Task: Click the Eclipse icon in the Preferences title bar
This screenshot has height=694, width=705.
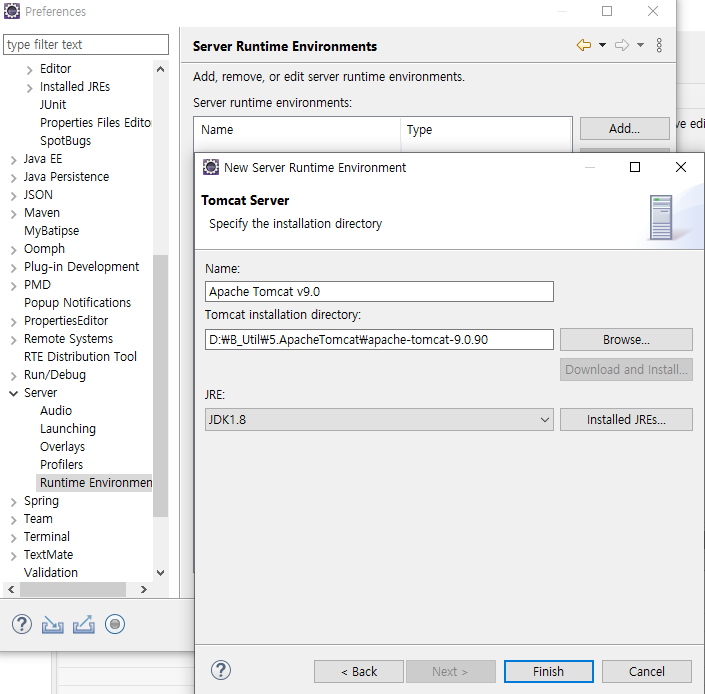Action: (x=12, y=11)
